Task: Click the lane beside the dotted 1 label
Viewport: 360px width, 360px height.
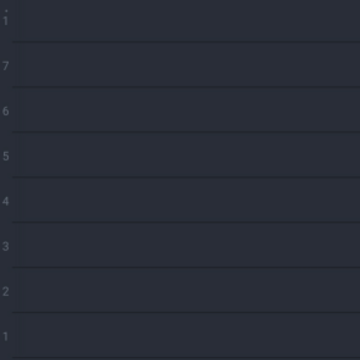Action: click(x=186, y=20)
